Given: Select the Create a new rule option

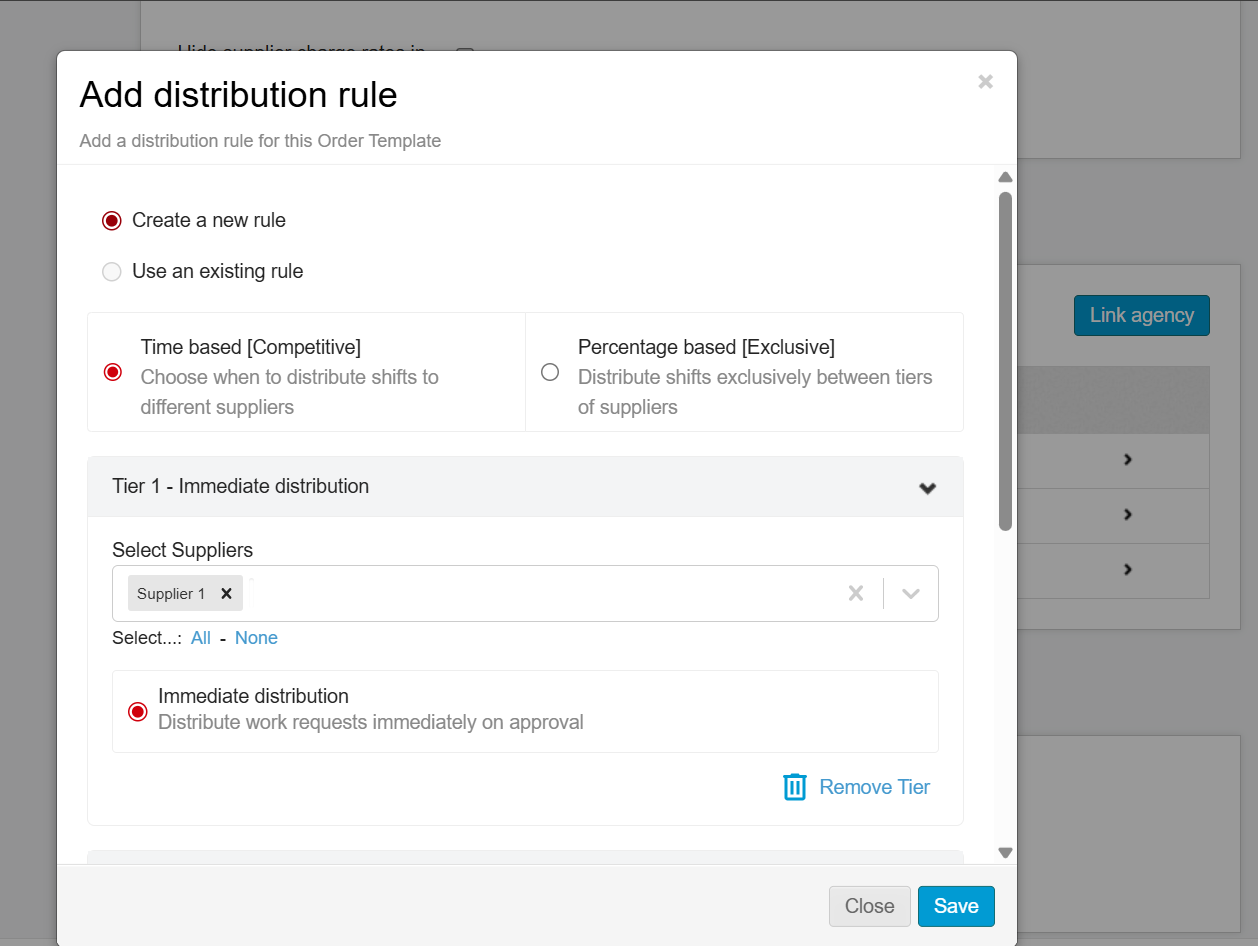Looking at the screenshot, I should [x=112, y=221].
